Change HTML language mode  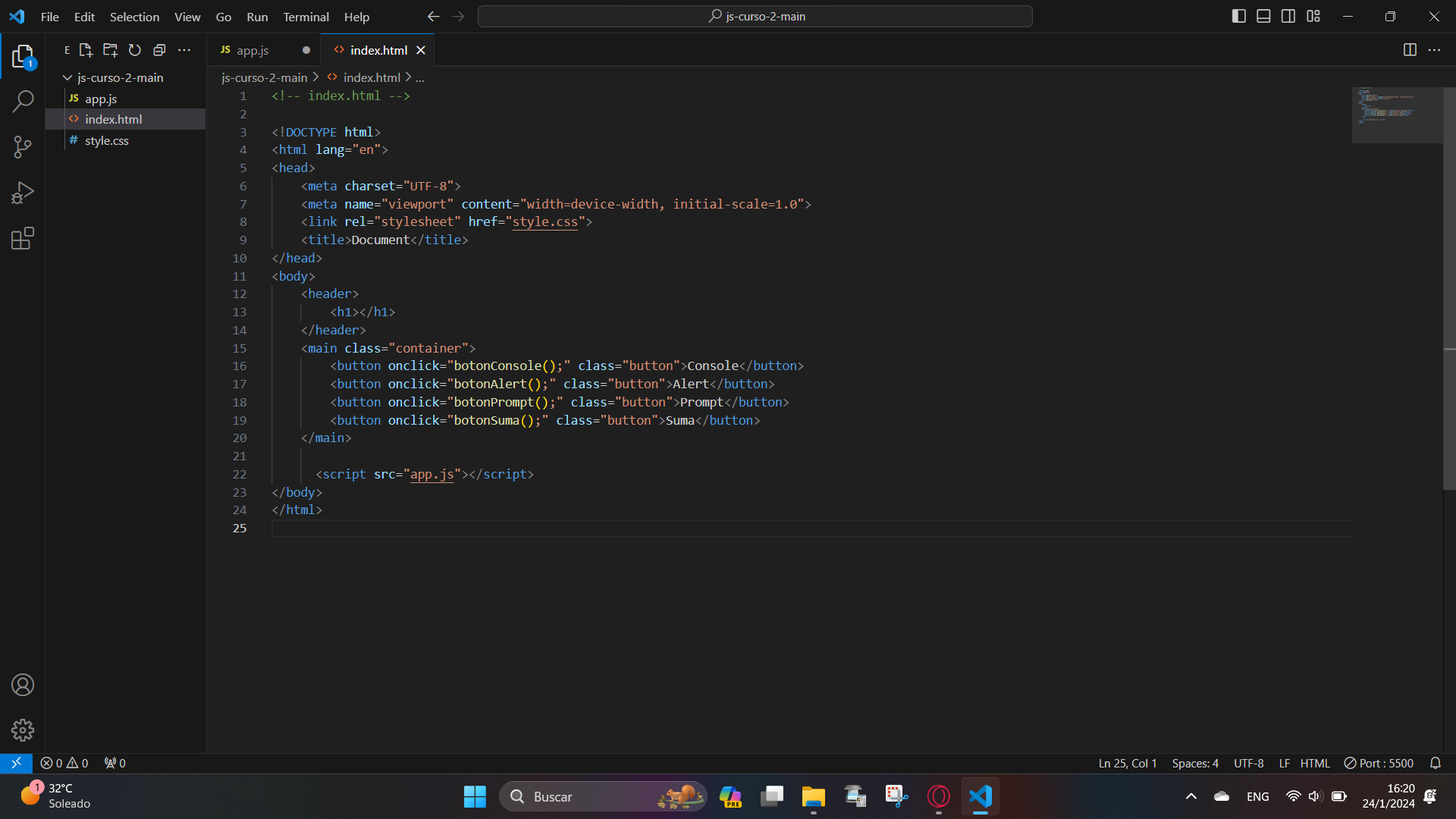[1315, 763]
